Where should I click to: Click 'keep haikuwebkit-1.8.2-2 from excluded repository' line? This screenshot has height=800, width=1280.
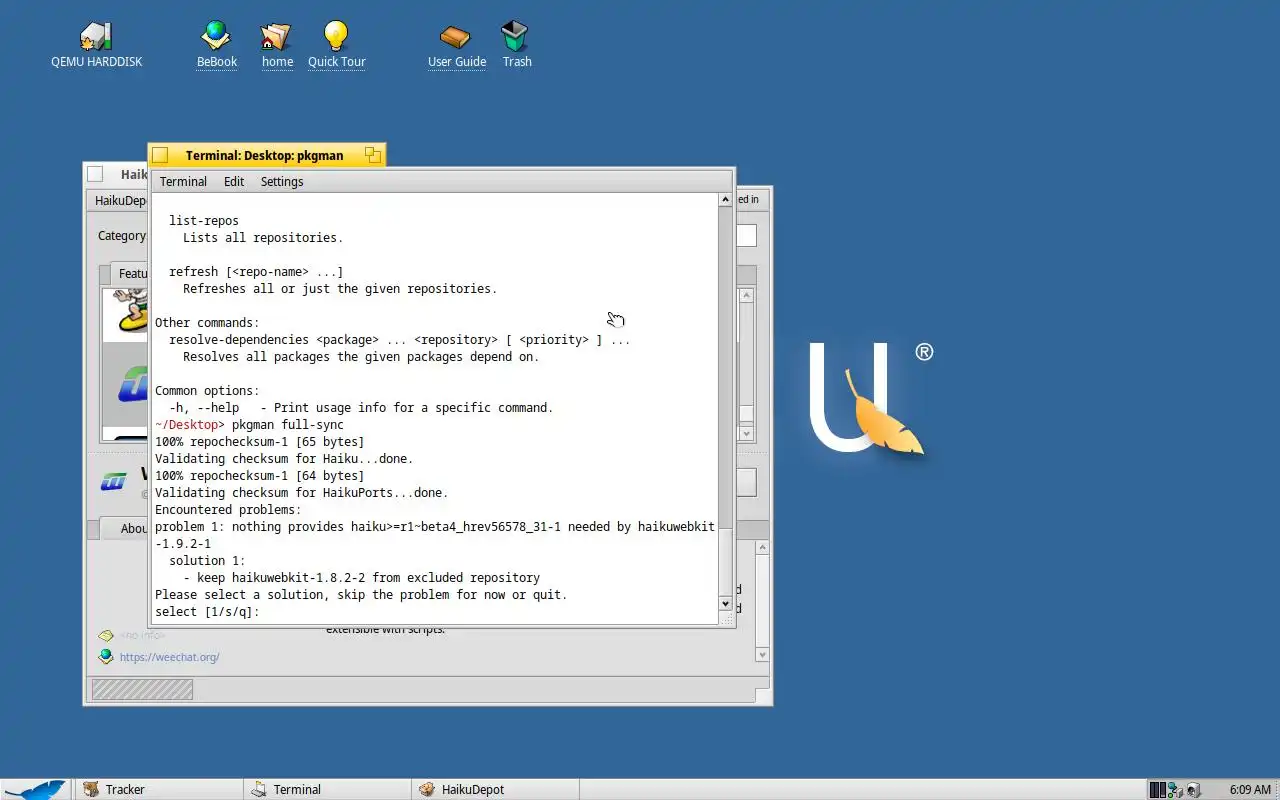click(361, 577)
